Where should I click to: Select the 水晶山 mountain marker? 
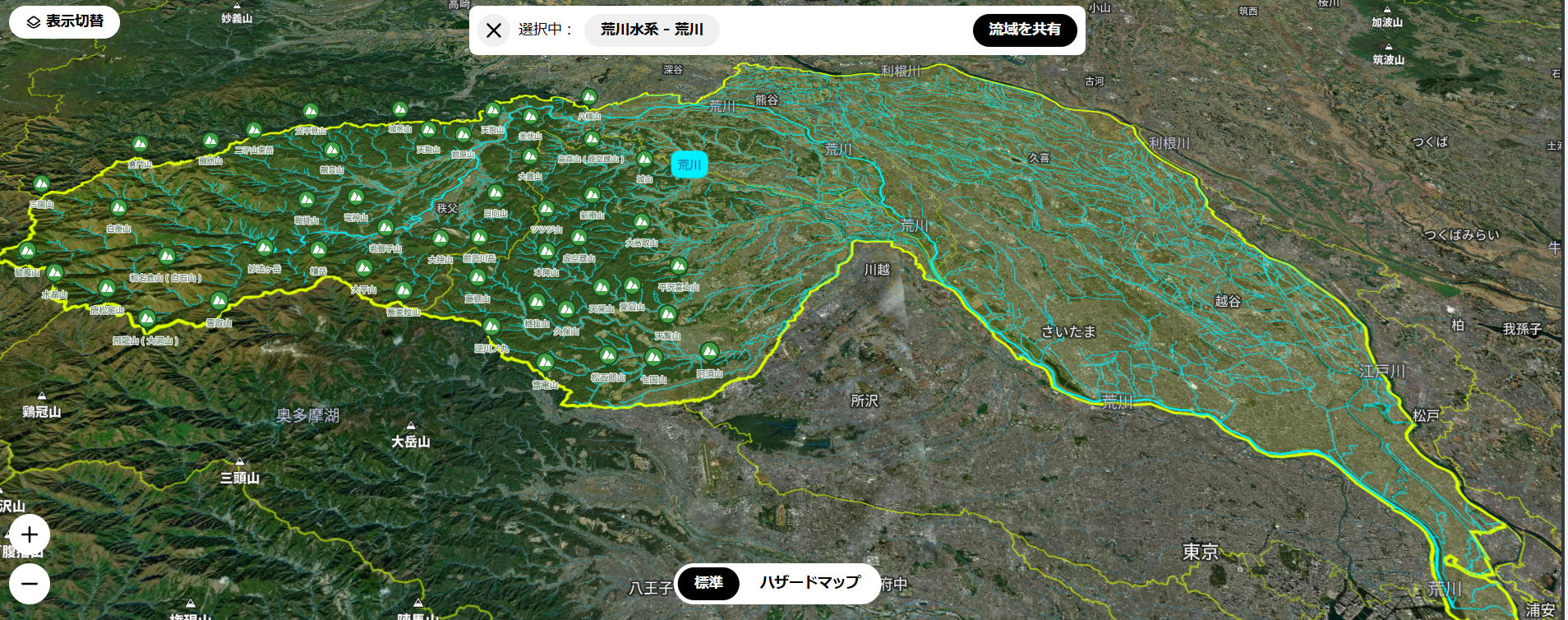click(x=55, y=273)
